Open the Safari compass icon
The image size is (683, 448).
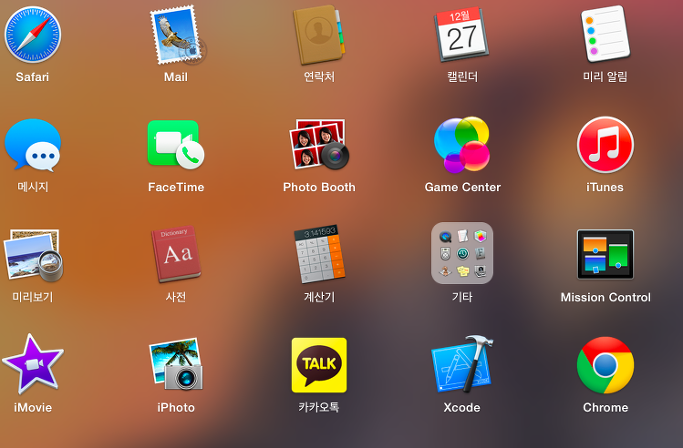point(33,35)
